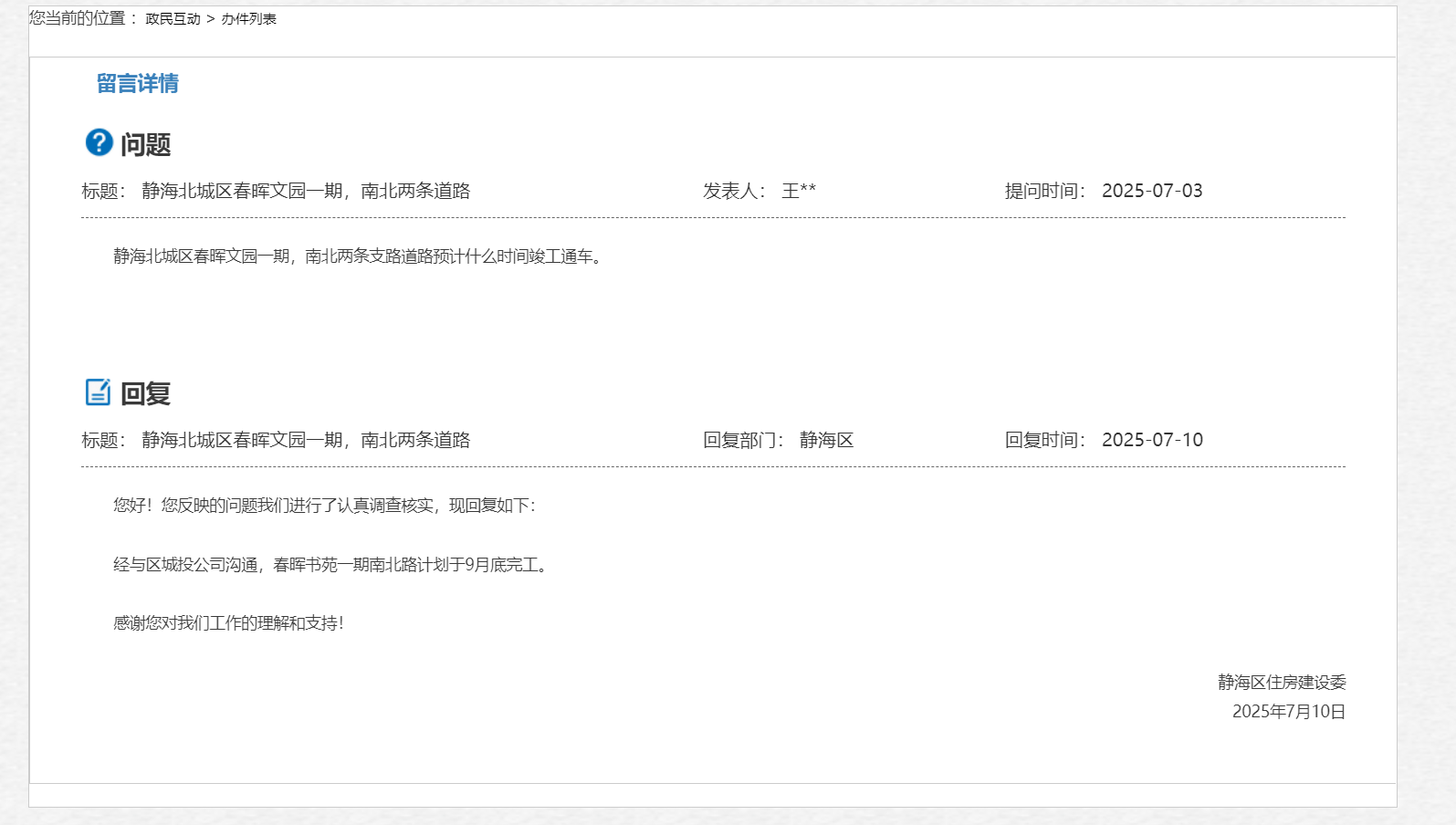This screenshot has width=1456, height=825.
Task: Click the reply notepad icon
Action: tap(98, 392)
